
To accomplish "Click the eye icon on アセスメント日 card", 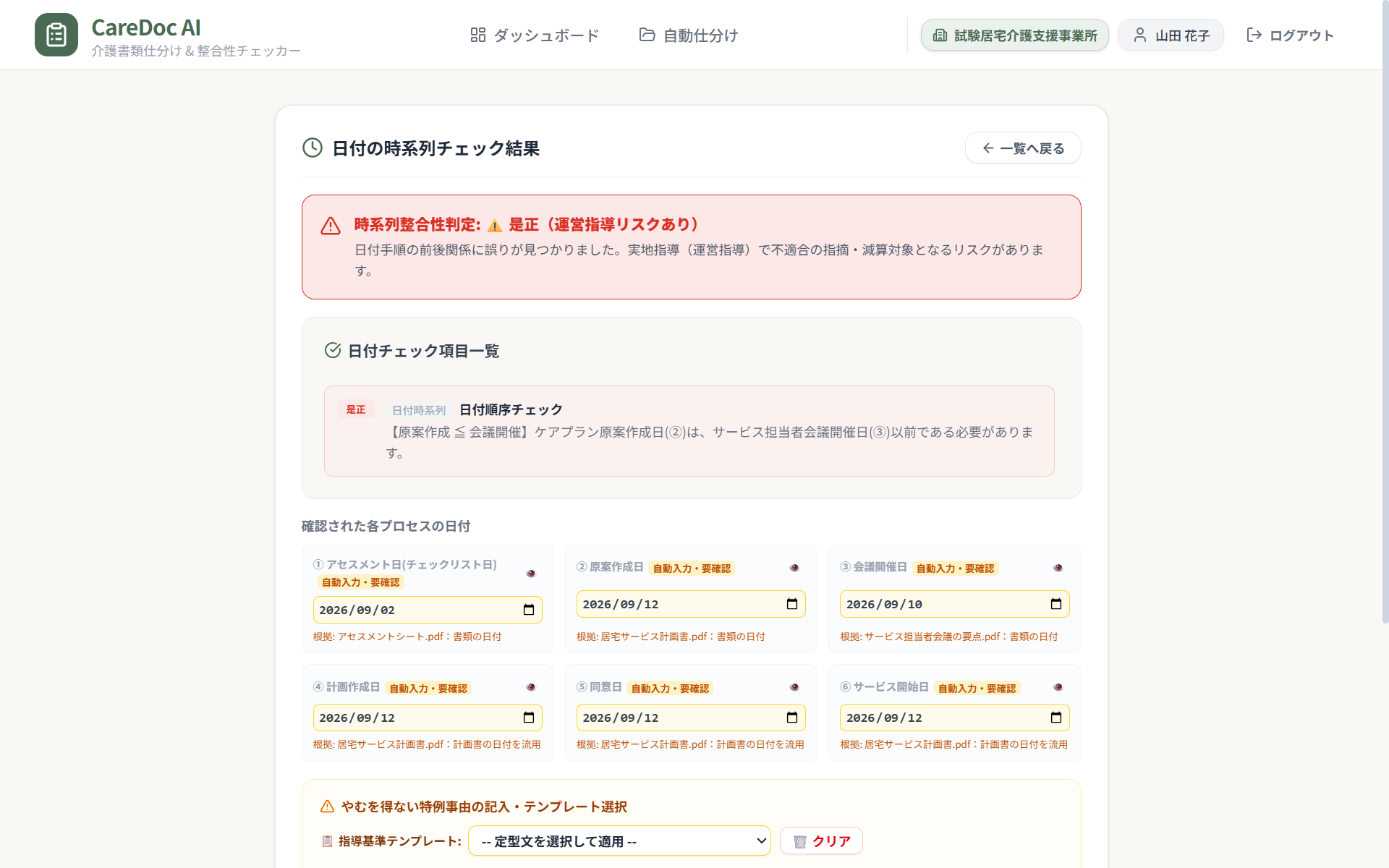I will click(x=531, y=574).
